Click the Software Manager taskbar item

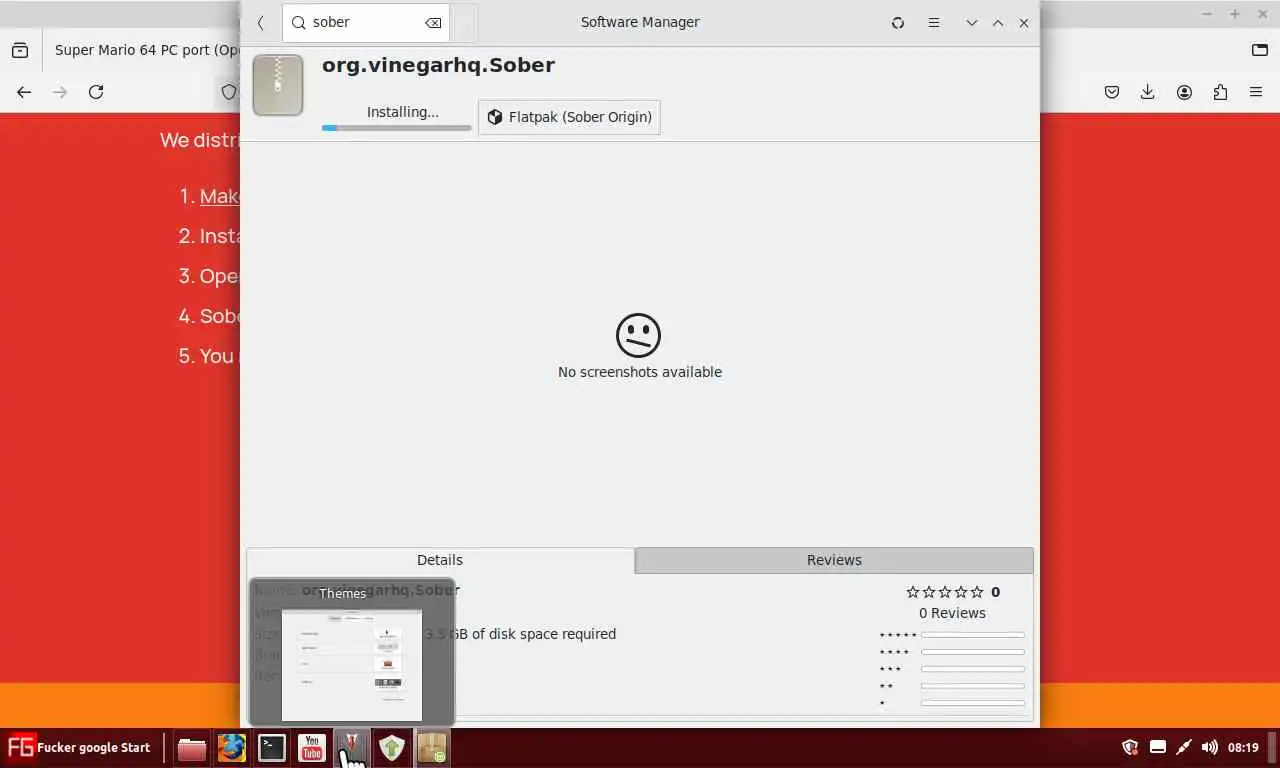(432, 748)
